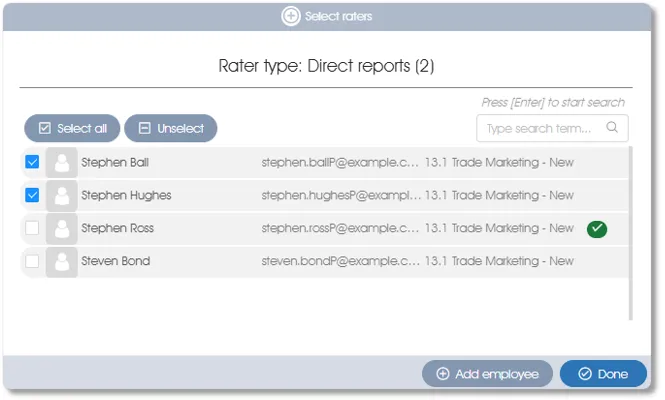Click Steven Bond's avatar icon
Screen dimensions: 665x400
point(61,262)
